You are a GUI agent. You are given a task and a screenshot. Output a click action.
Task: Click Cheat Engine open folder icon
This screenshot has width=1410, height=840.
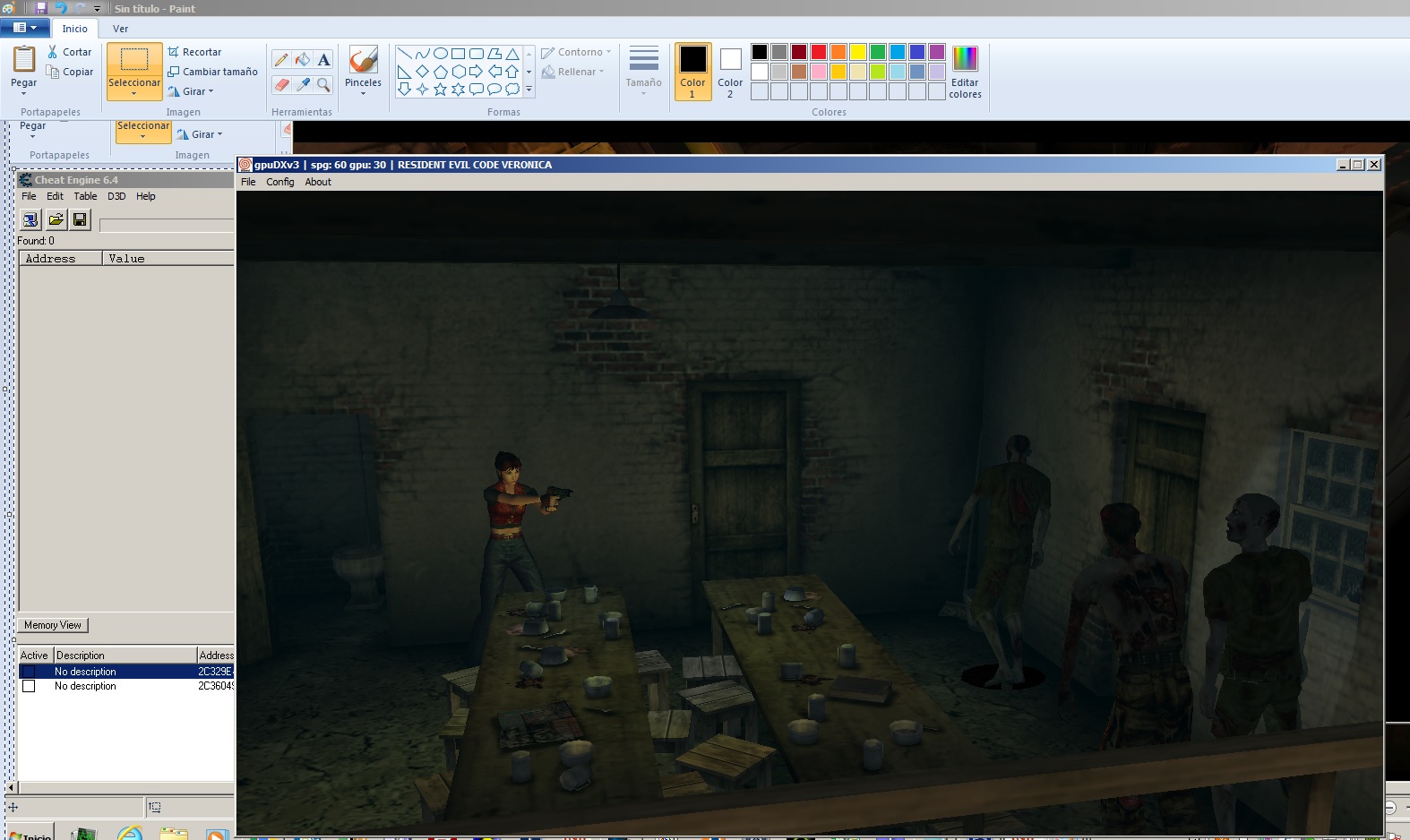(56, 219)
